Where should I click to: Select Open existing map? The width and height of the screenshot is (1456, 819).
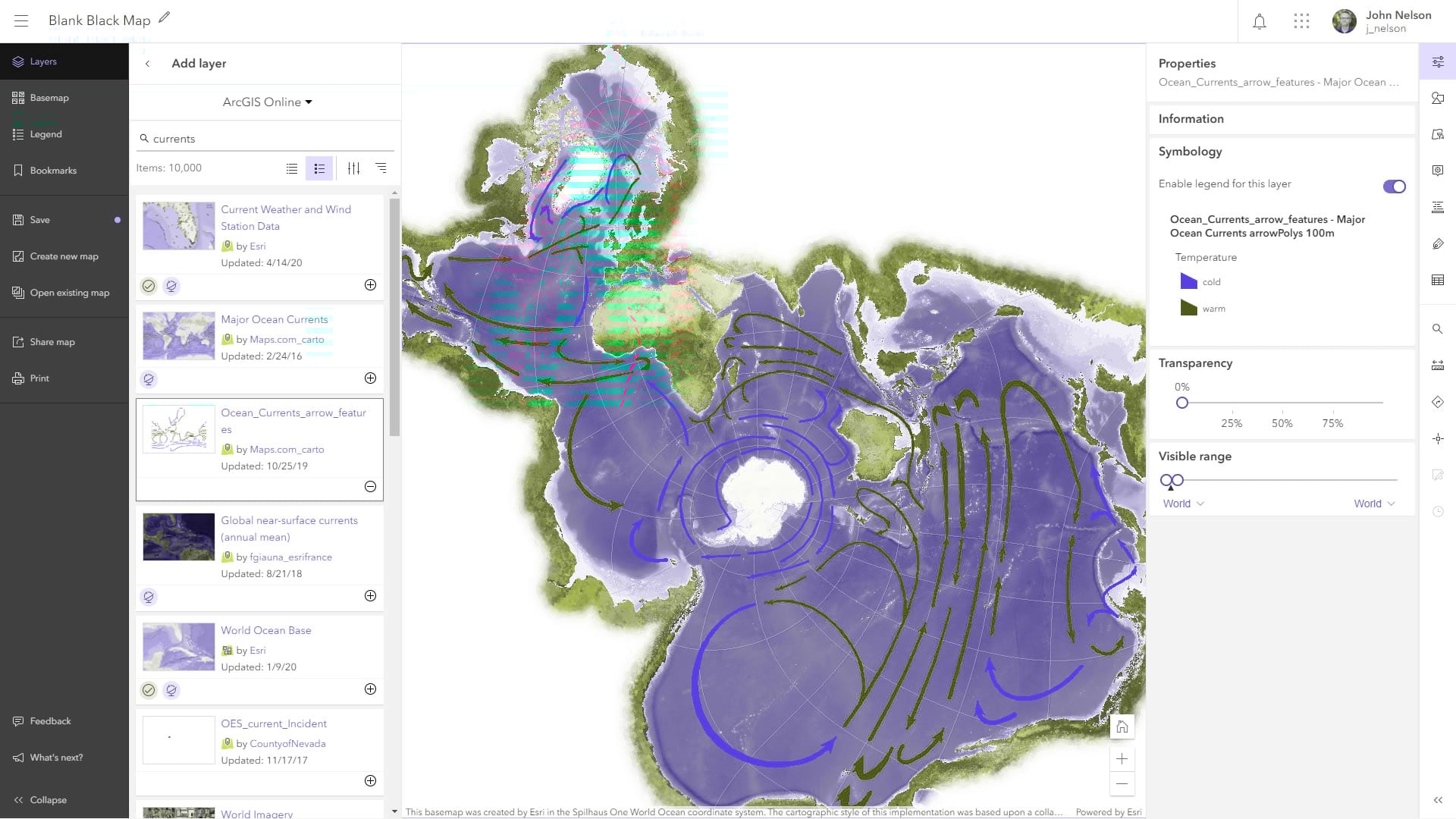pyautogui.click(x=64, y=293)
